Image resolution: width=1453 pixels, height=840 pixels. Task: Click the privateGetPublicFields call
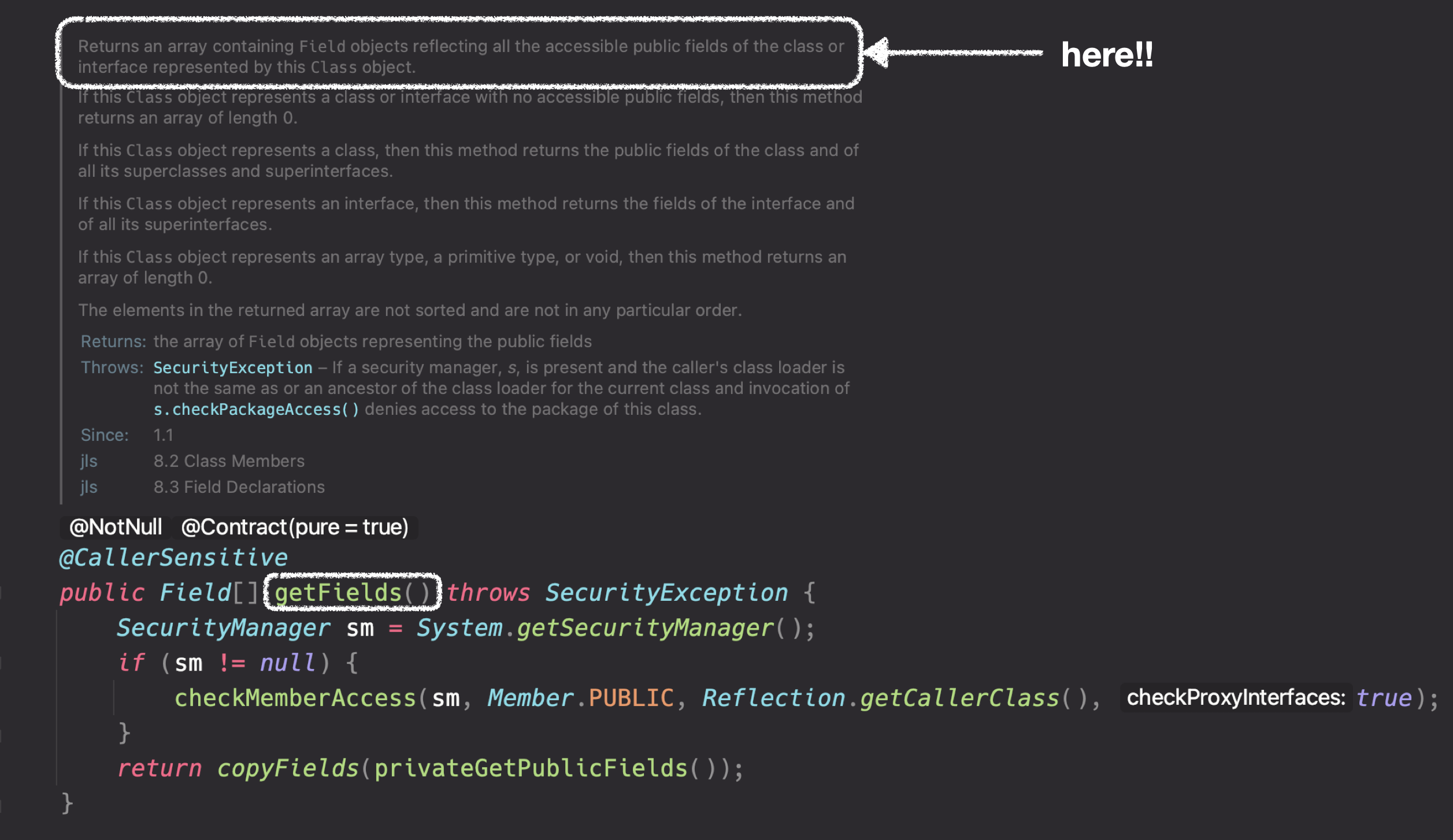point(531,768)
